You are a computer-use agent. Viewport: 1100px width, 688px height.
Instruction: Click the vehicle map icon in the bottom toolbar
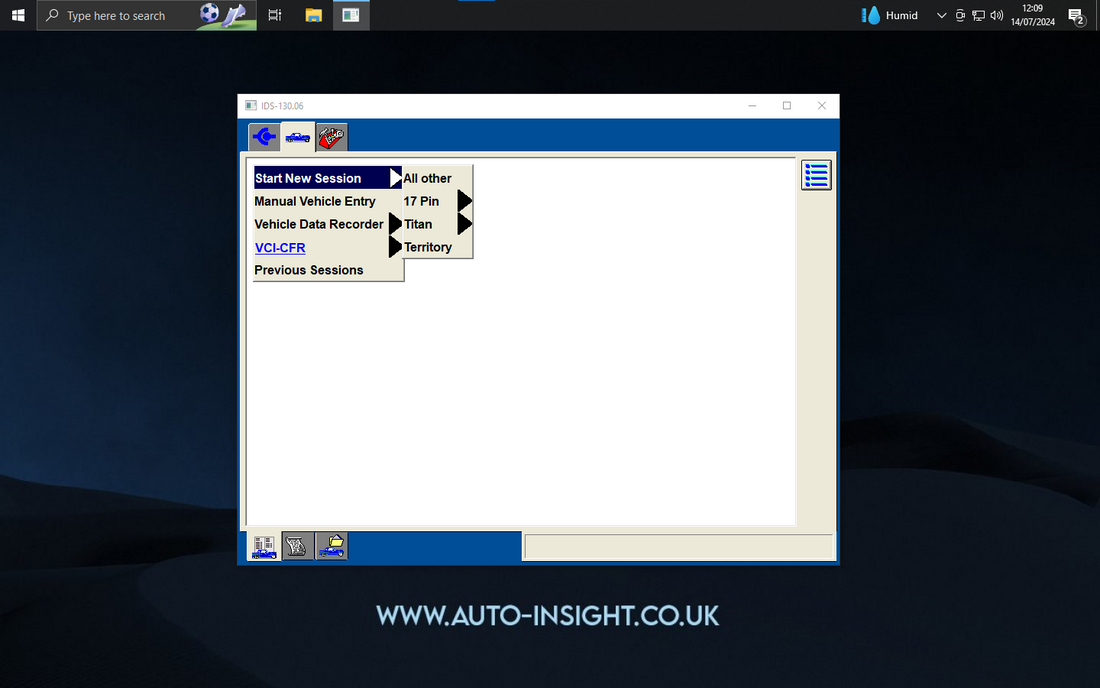297,547
